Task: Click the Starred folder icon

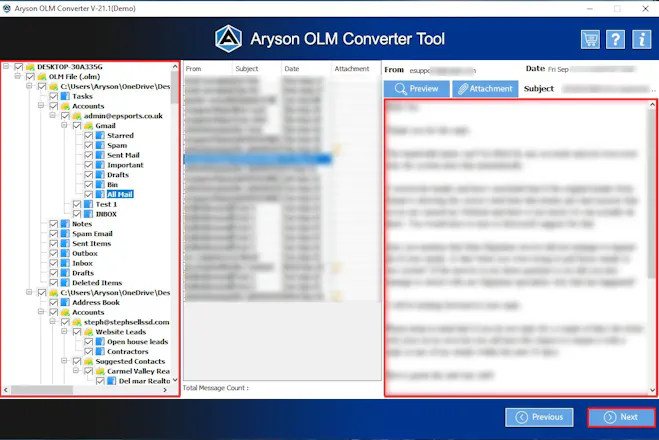Action: (x=100, y=135)
